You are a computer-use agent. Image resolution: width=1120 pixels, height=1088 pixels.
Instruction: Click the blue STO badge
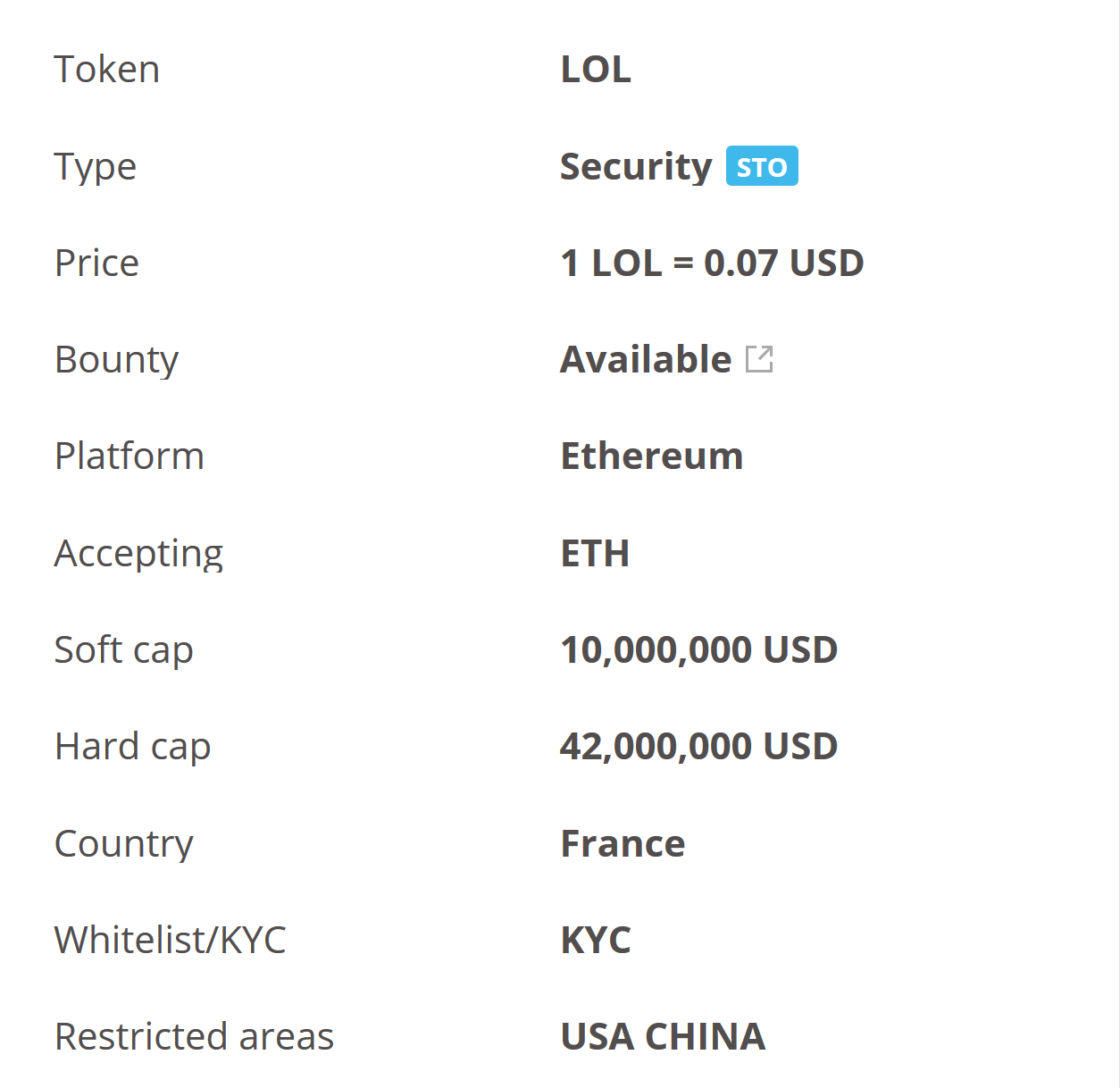click(x=762, y=167)
